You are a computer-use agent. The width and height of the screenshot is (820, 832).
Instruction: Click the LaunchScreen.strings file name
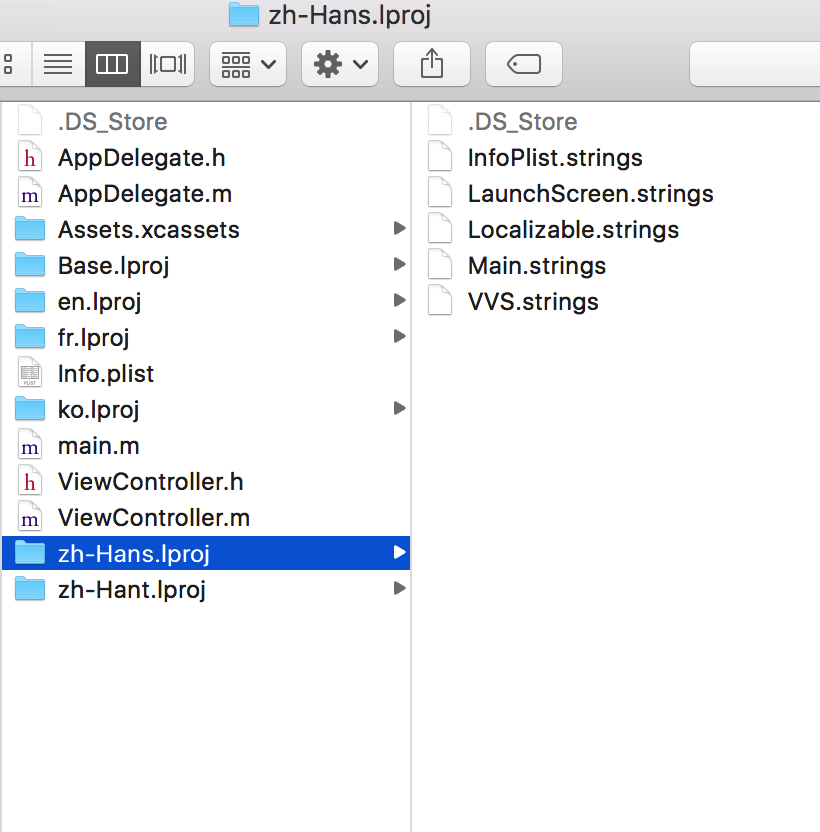[591, 194]
